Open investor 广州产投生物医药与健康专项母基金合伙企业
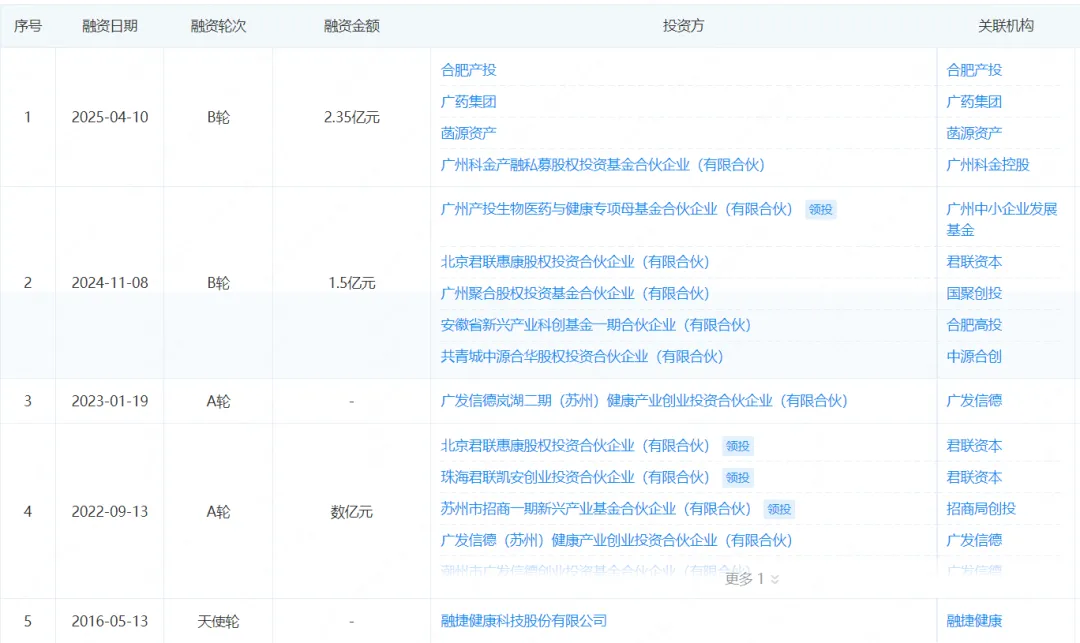Viewport: 1080px width, 643px height. coord(616,209)
